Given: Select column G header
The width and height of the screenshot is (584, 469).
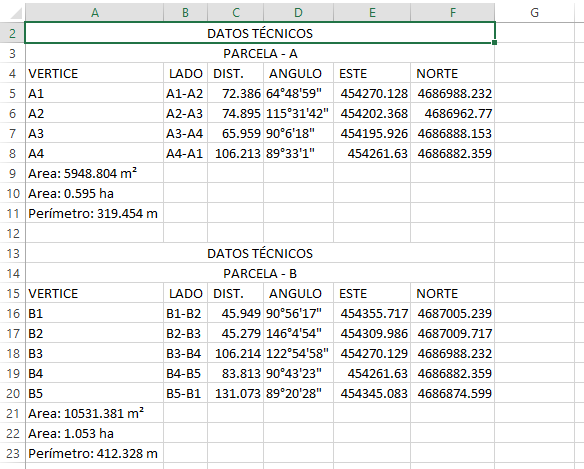Looking at the screenshot, I should click(x=534, y=13).
